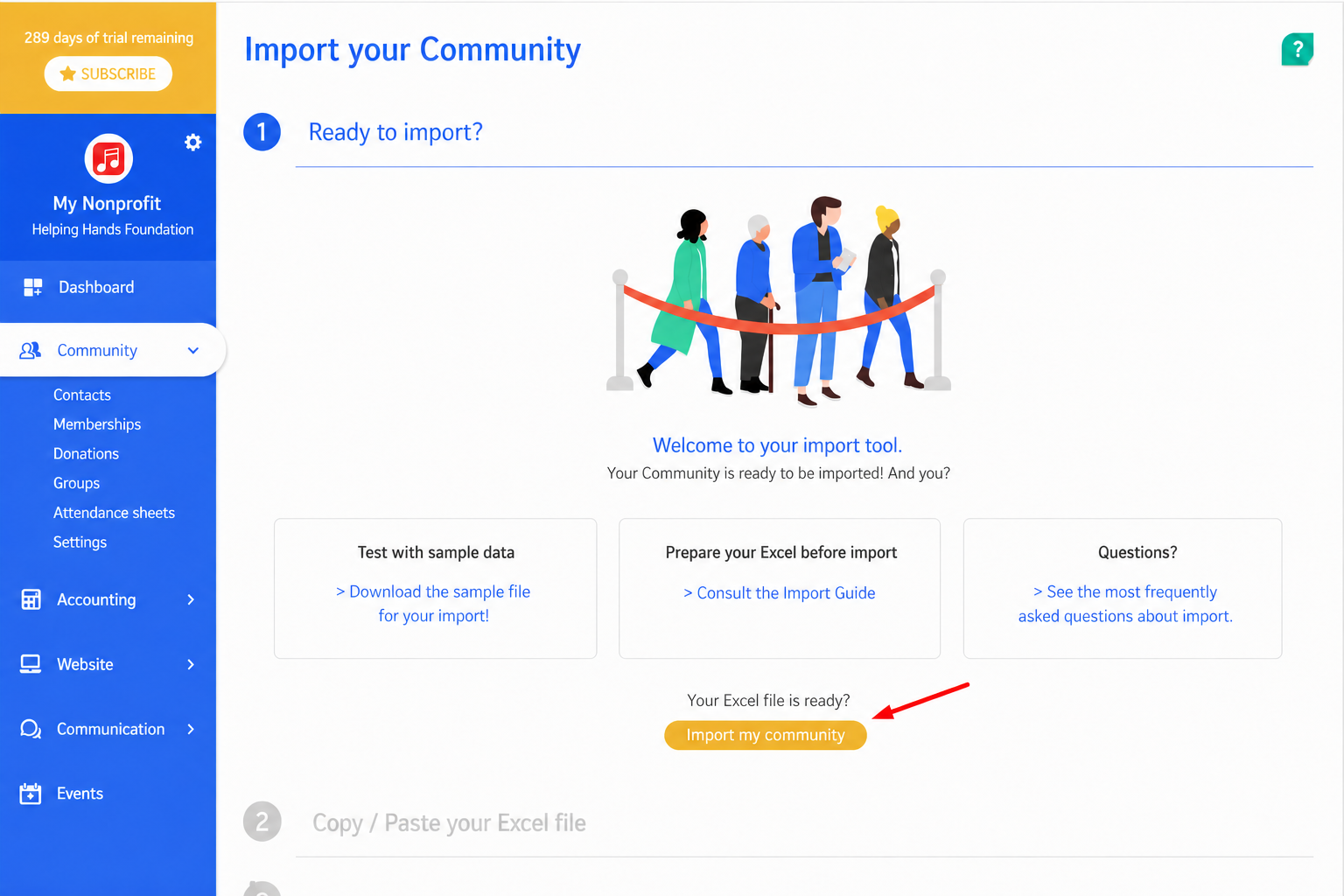This screenshot has height=896, width=1344.
Task: Click the Dashboard grid icon
Action: (32, 287)
